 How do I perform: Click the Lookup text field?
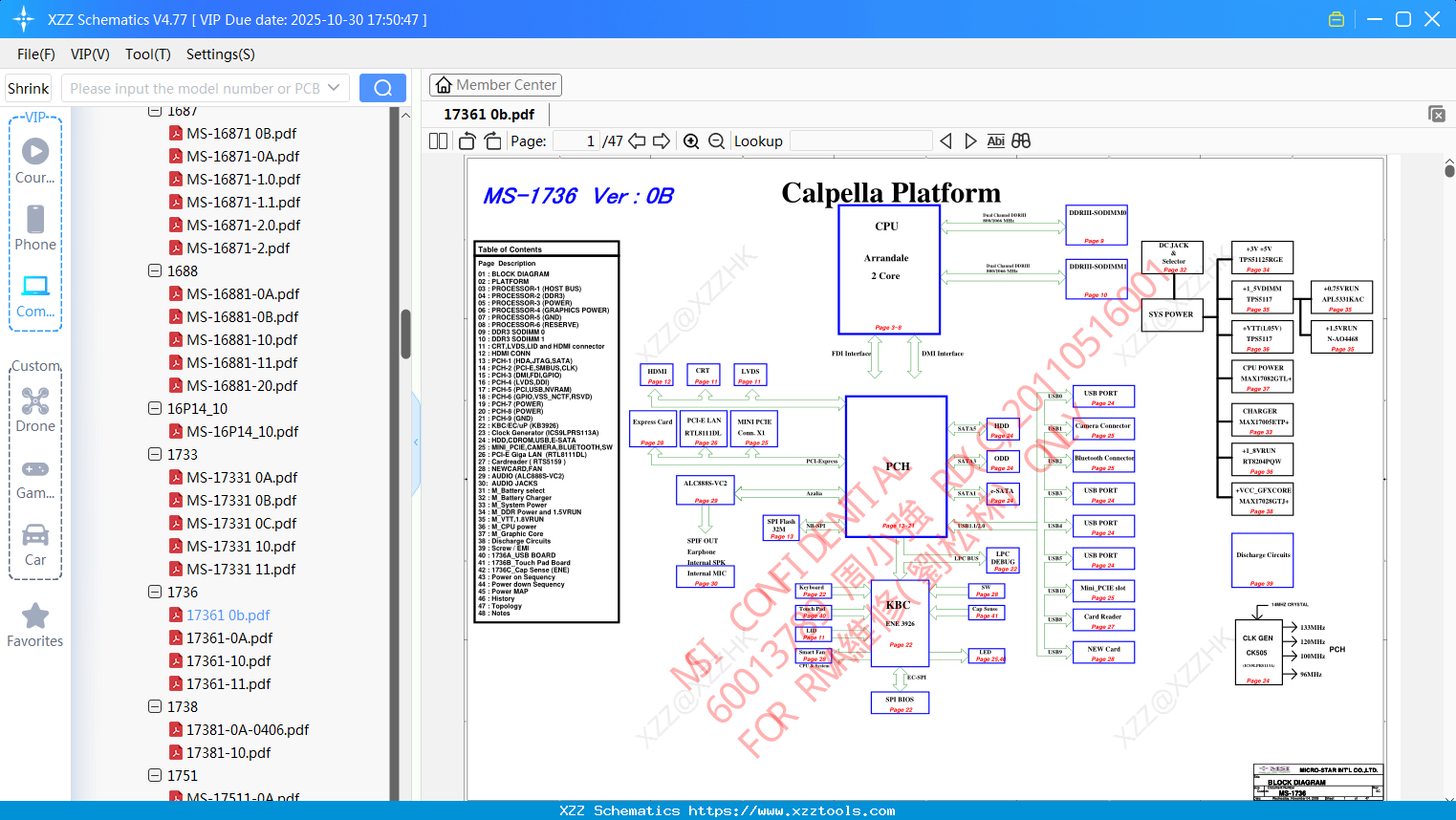(x=860, y=140)
